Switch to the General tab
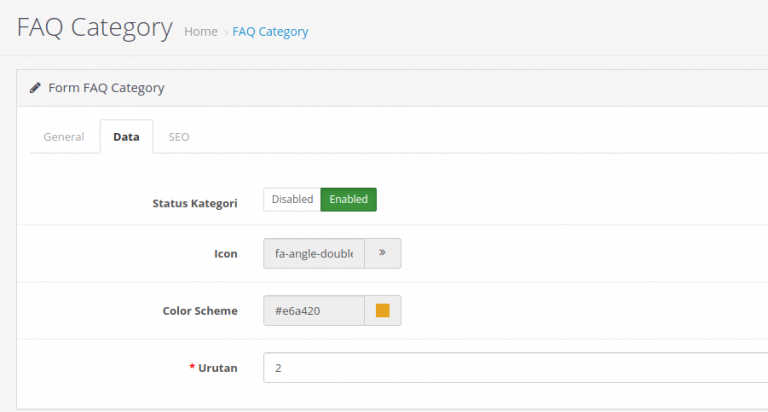 coord(64,137)
